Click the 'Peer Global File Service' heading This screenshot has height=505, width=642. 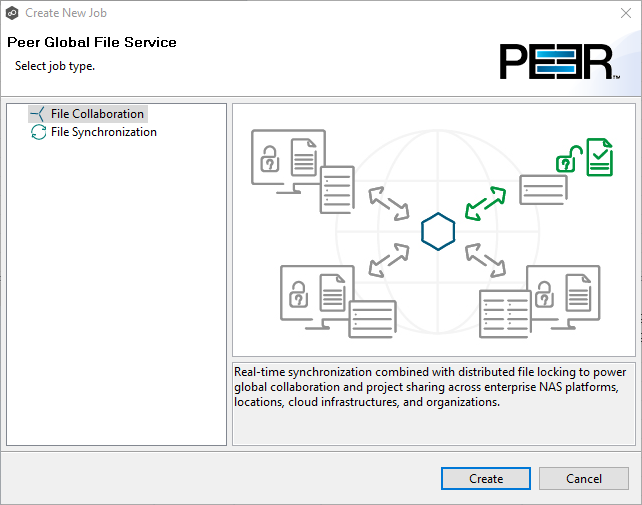coord(92,42)
